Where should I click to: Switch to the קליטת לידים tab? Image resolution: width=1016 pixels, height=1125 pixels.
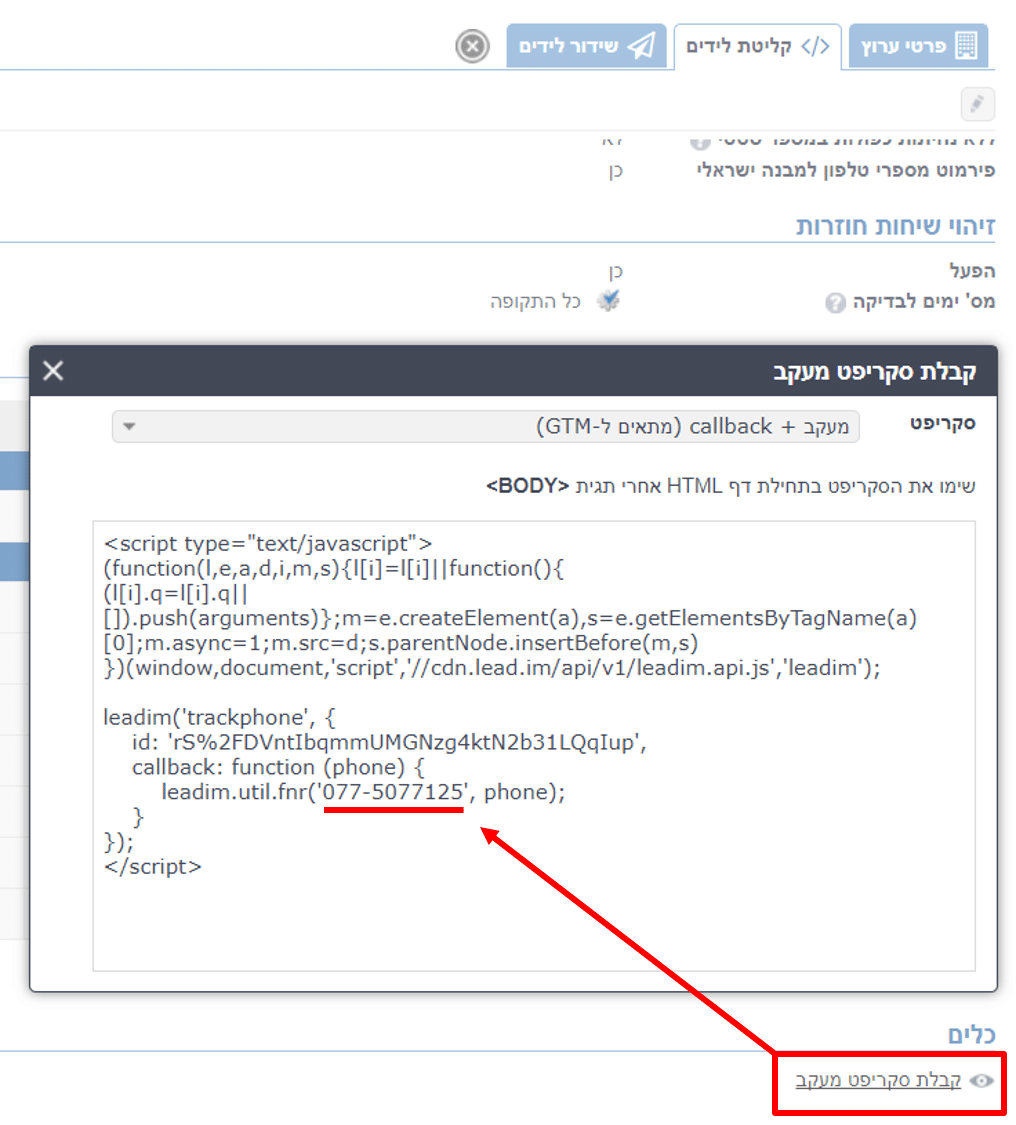(757, 47)
